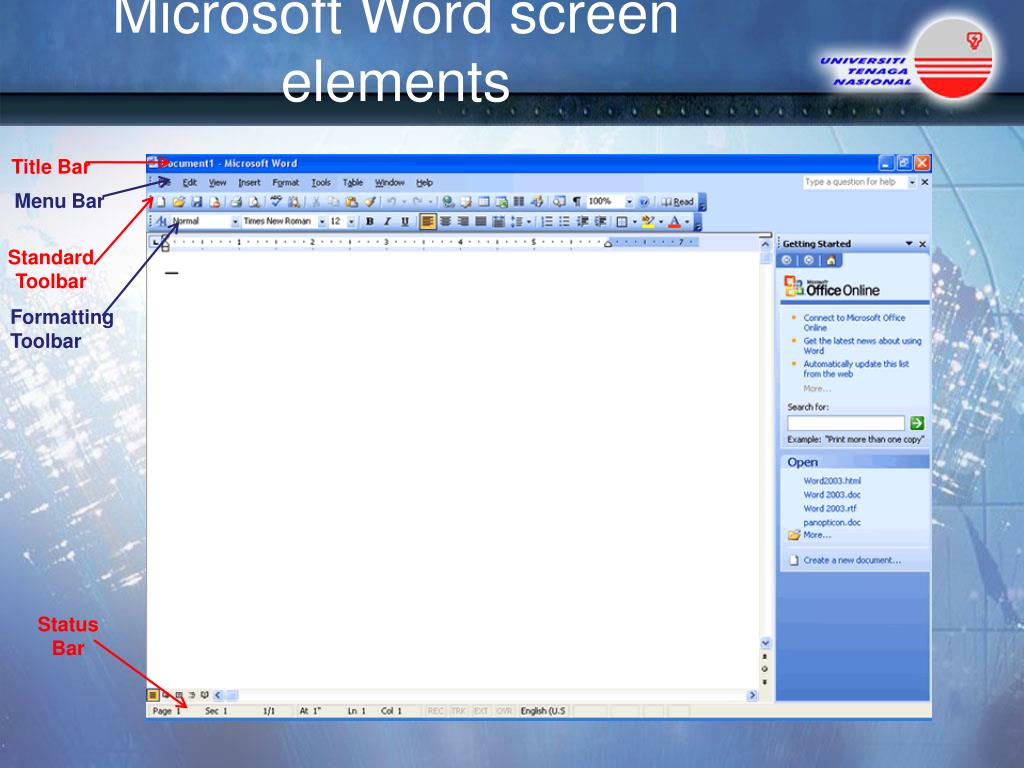
Task: Click the Cut scissors icon
Action: point(316,202)
